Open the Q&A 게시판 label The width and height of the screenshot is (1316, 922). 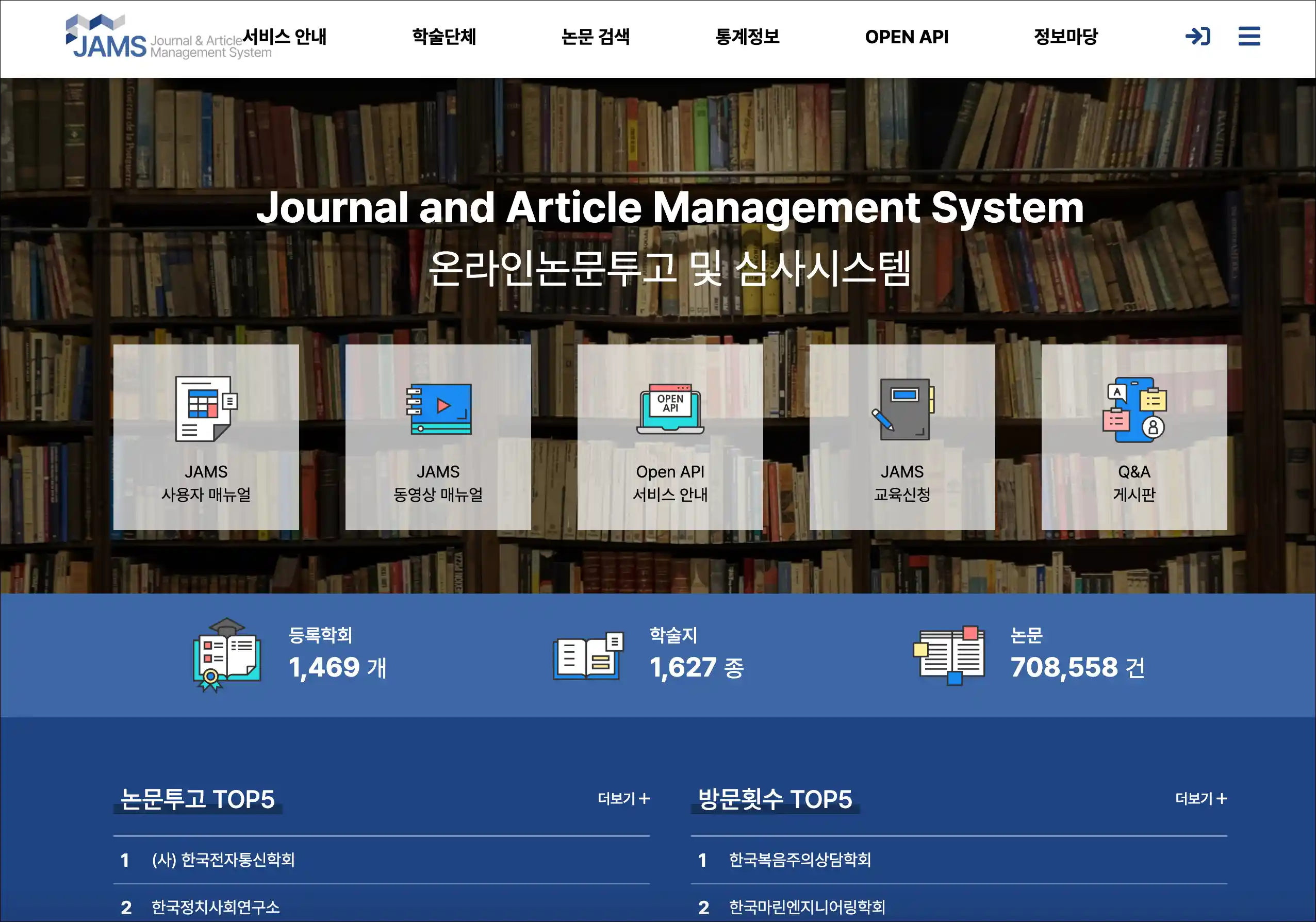1134,483
